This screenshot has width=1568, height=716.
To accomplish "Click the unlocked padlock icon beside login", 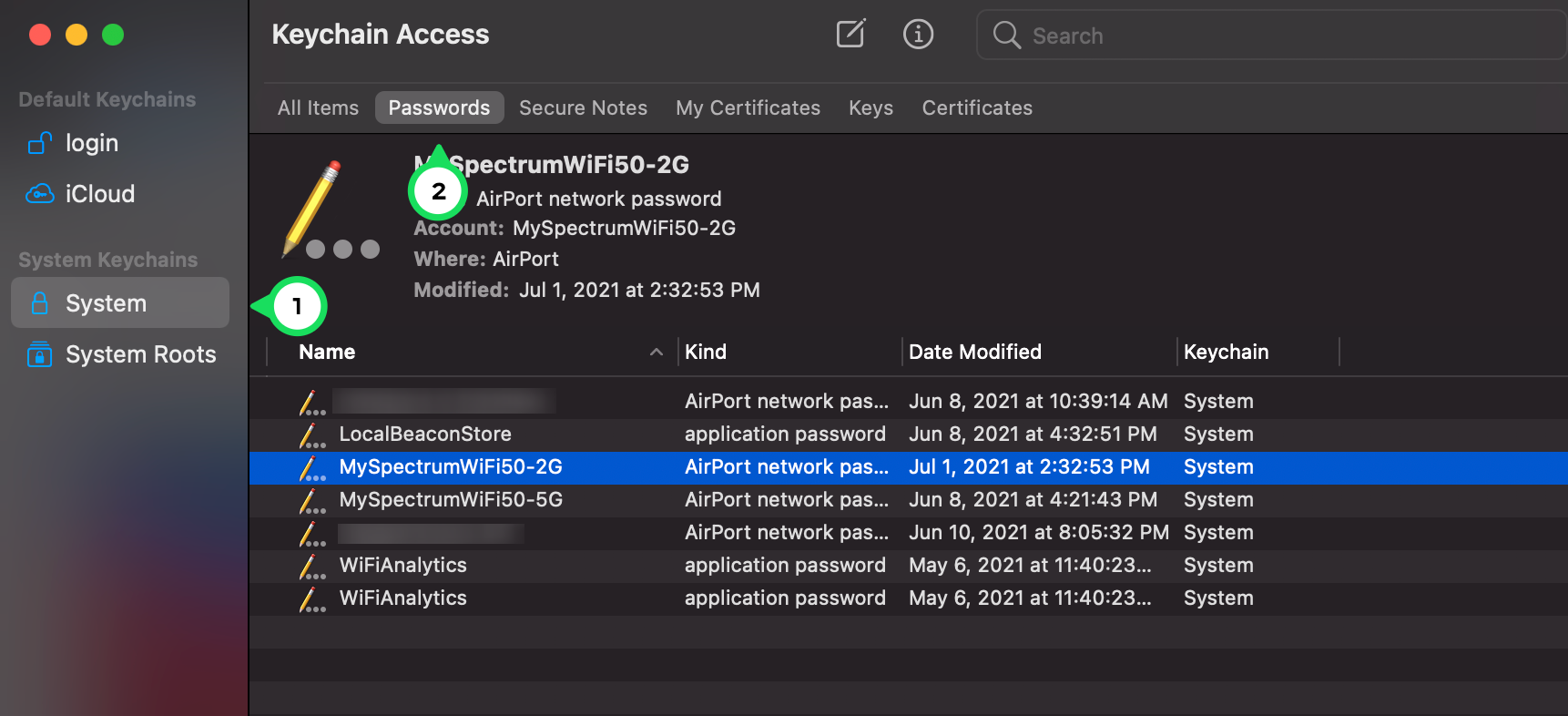I will tap(40, 143).
